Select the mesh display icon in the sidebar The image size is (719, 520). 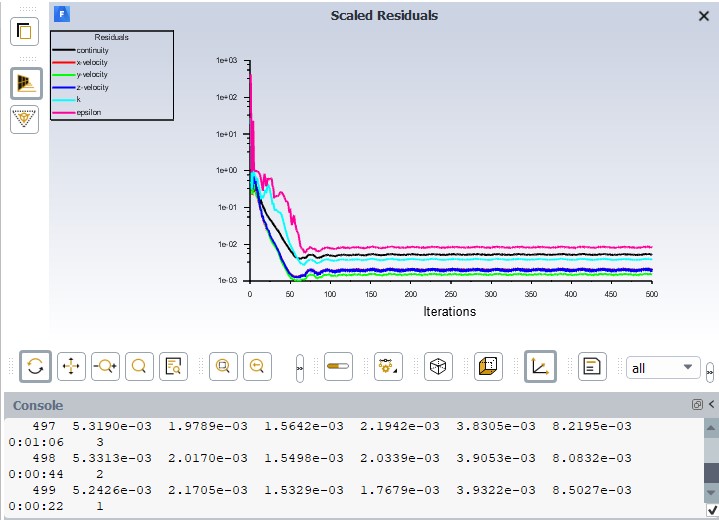26,83
